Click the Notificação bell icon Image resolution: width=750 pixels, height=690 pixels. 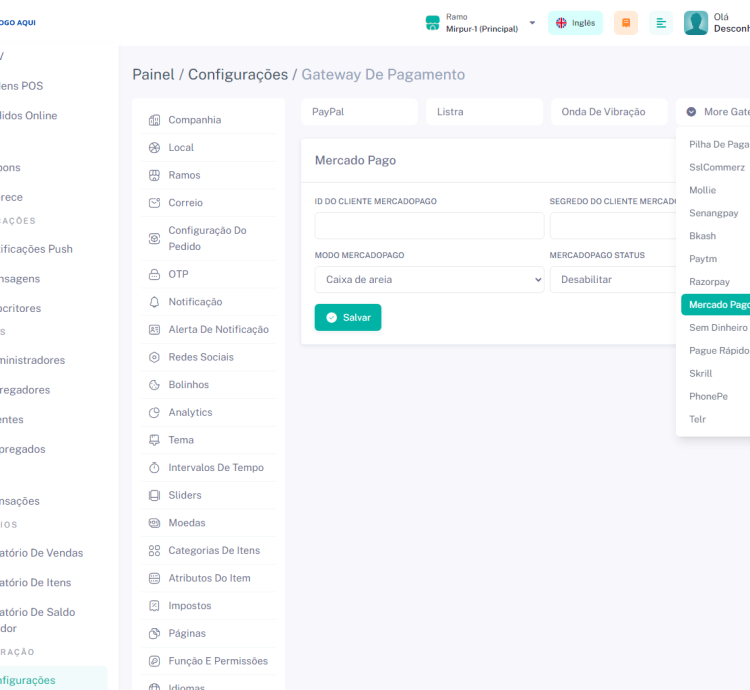pyautogui.click(x=154, y=302)
